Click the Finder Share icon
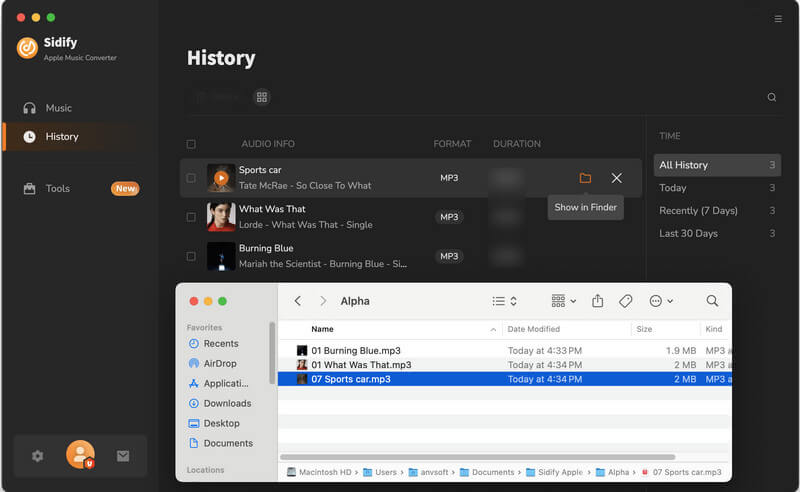Screen dimensions: 800x492 point(597,301)
